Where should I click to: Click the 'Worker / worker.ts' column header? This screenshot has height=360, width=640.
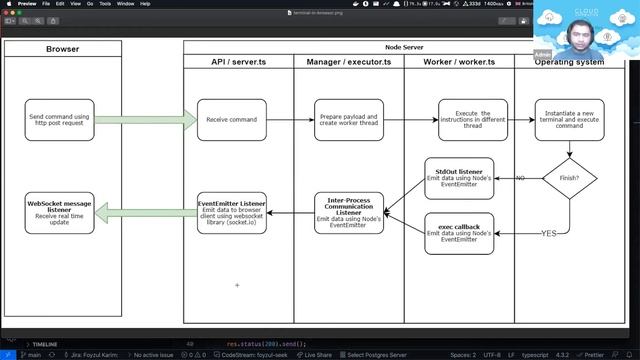click(x=459, y=62)
